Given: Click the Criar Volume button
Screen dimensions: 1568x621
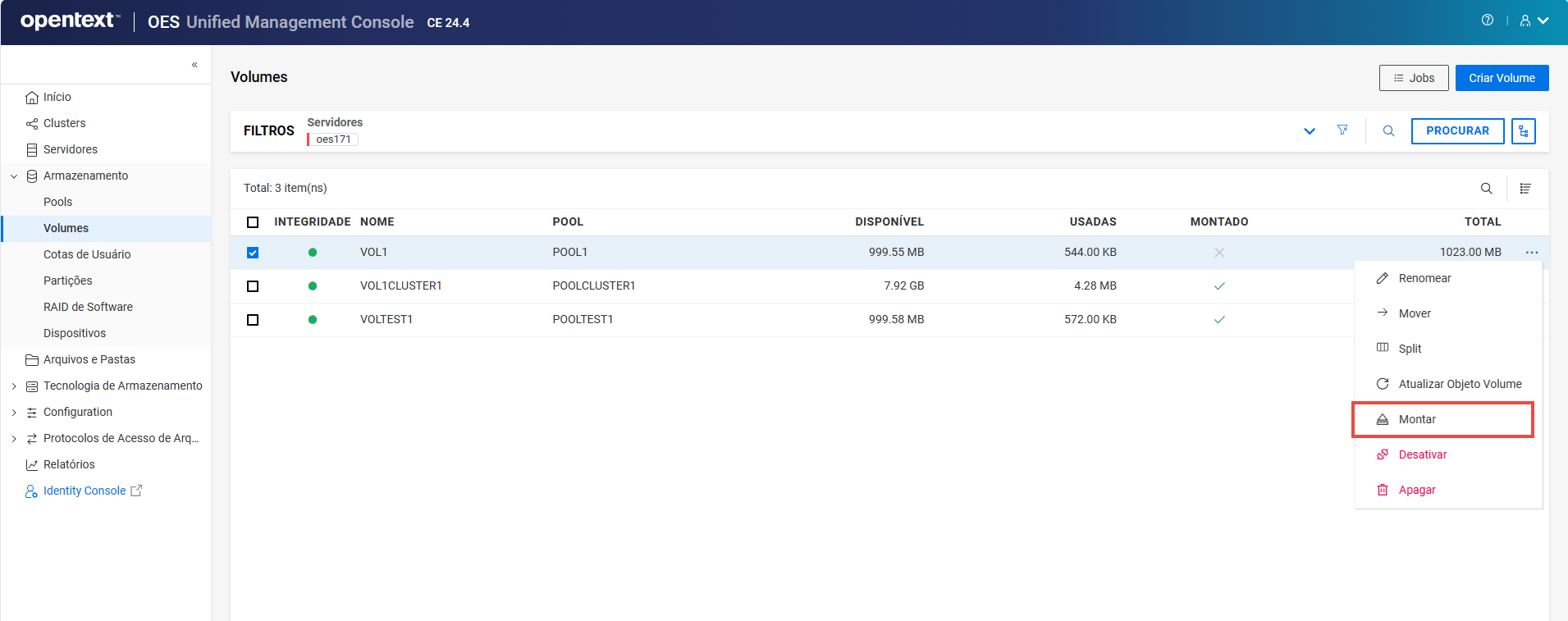Looking at the screenshot, I should pos(1502,78).
